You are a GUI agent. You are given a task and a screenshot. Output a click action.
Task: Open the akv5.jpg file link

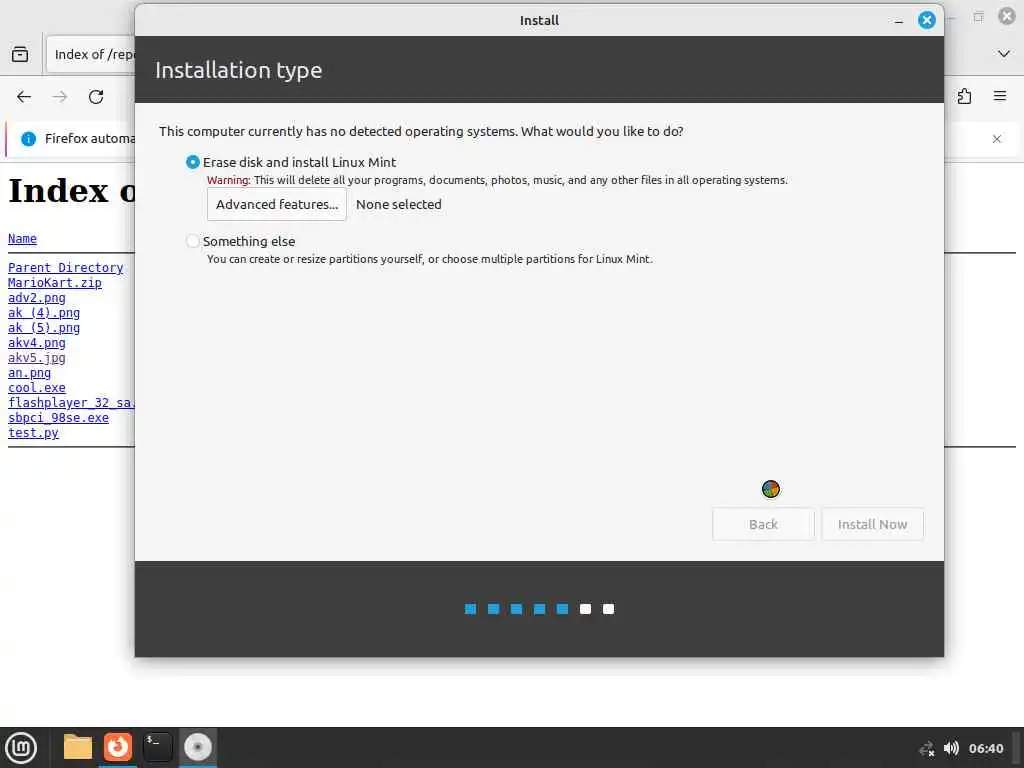pyautogui.click(x=37, y=358)
